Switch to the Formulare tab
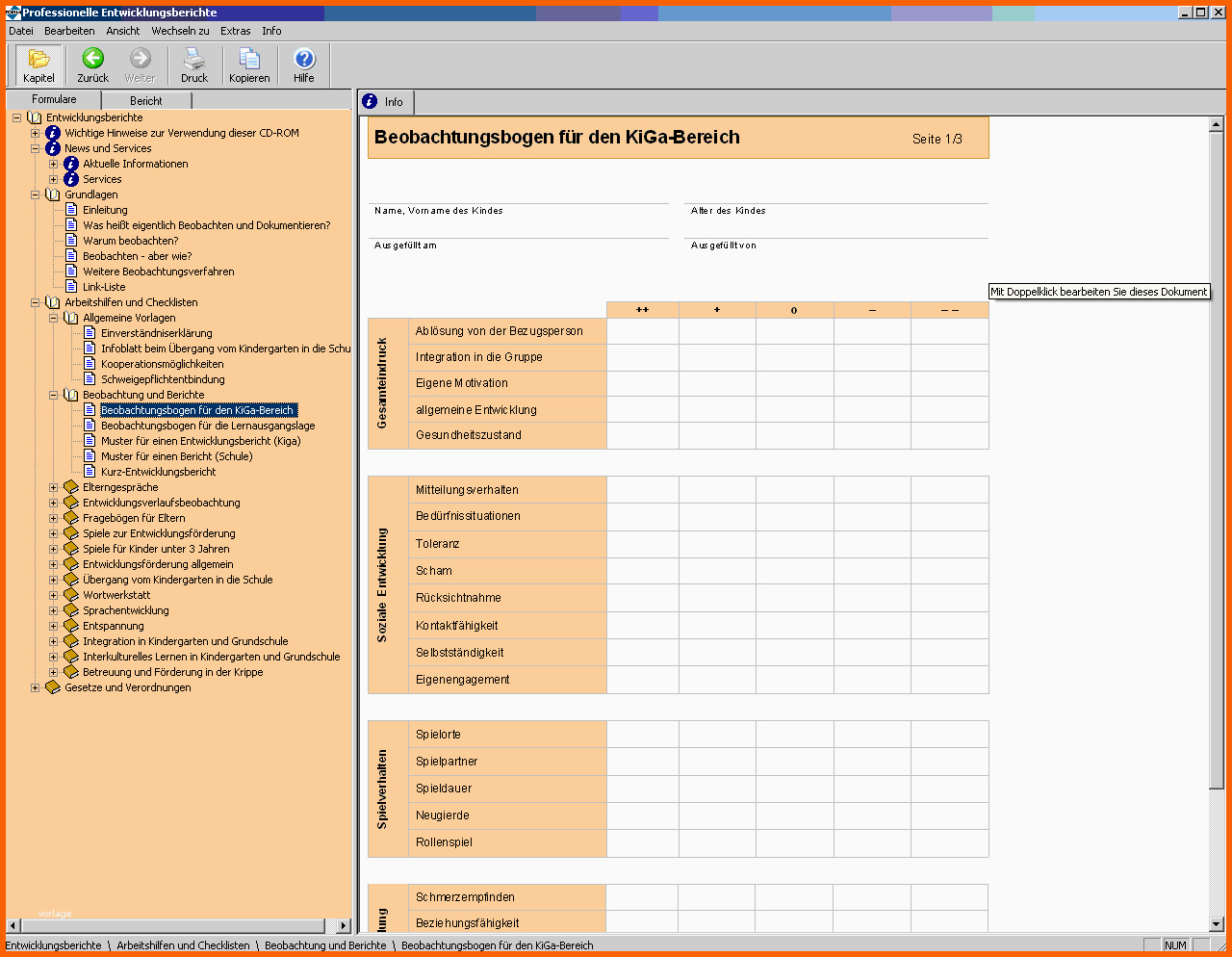This screenshot has width=1232, height=957. [54, 99]
